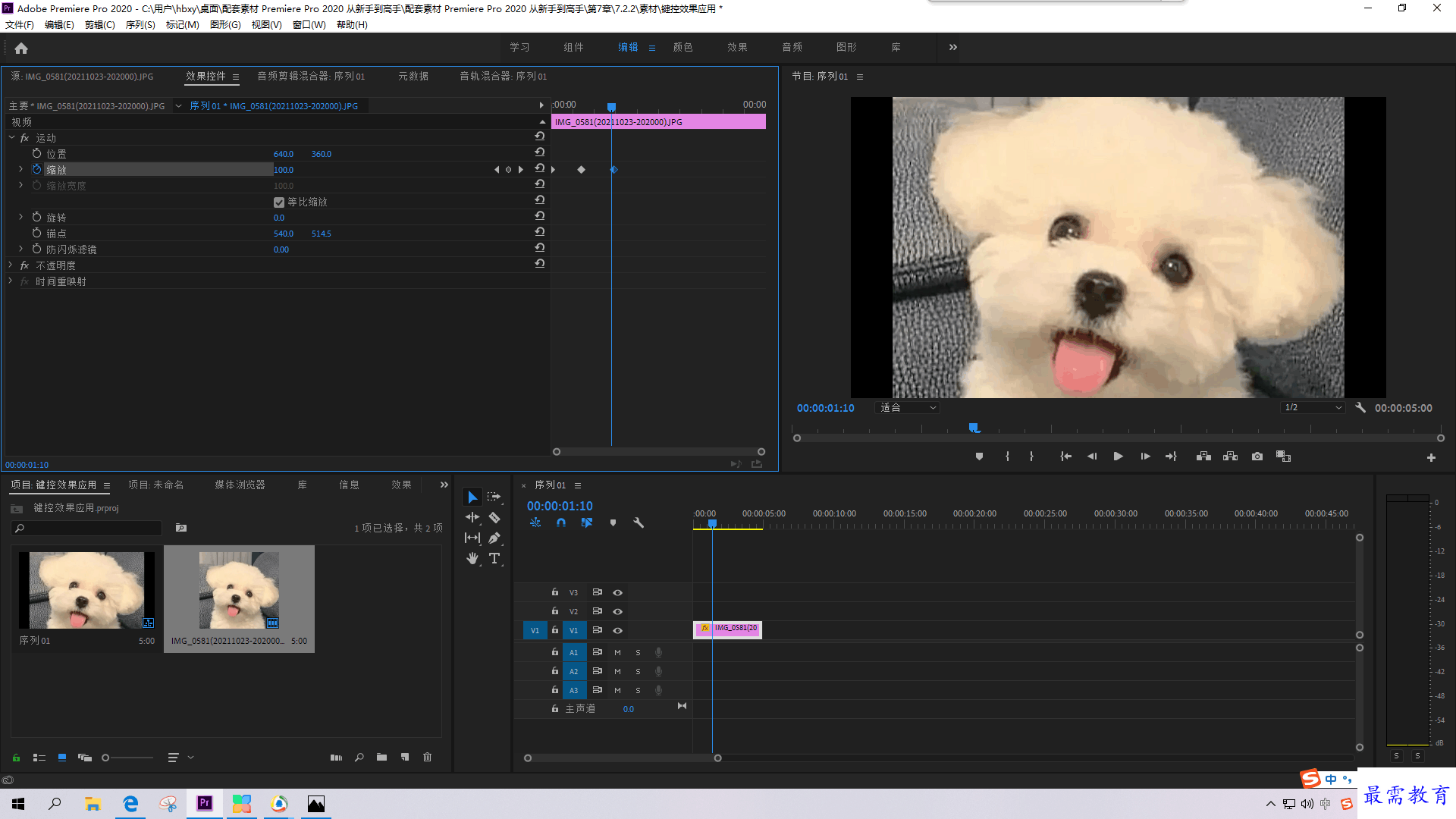This screenshot has width=1456, height=819.
Task: Mute track A1
Action: pos(617,652)
